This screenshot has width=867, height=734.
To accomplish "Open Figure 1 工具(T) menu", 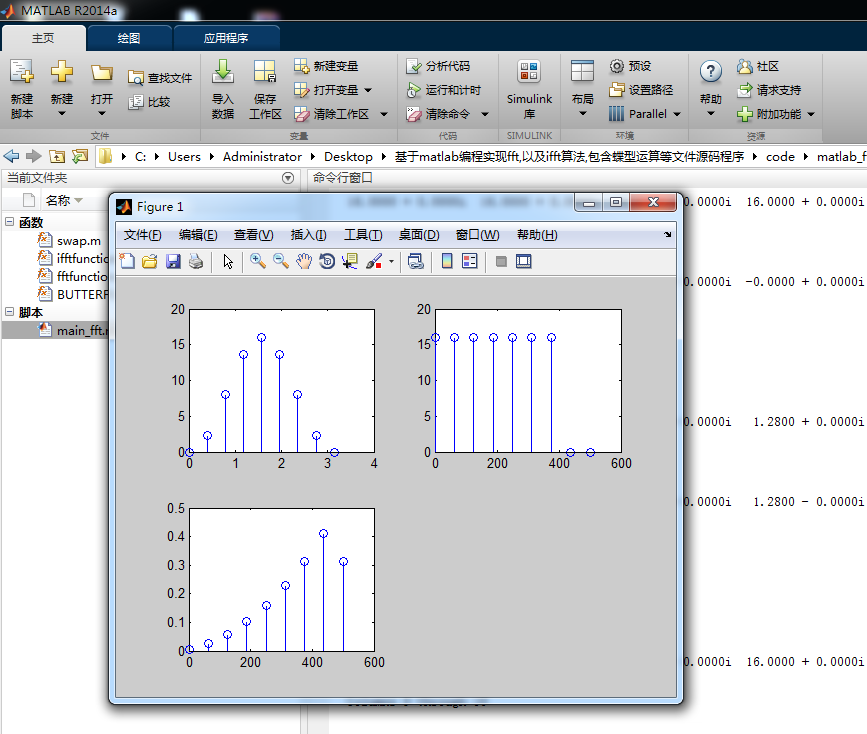I will coord(363,235).
